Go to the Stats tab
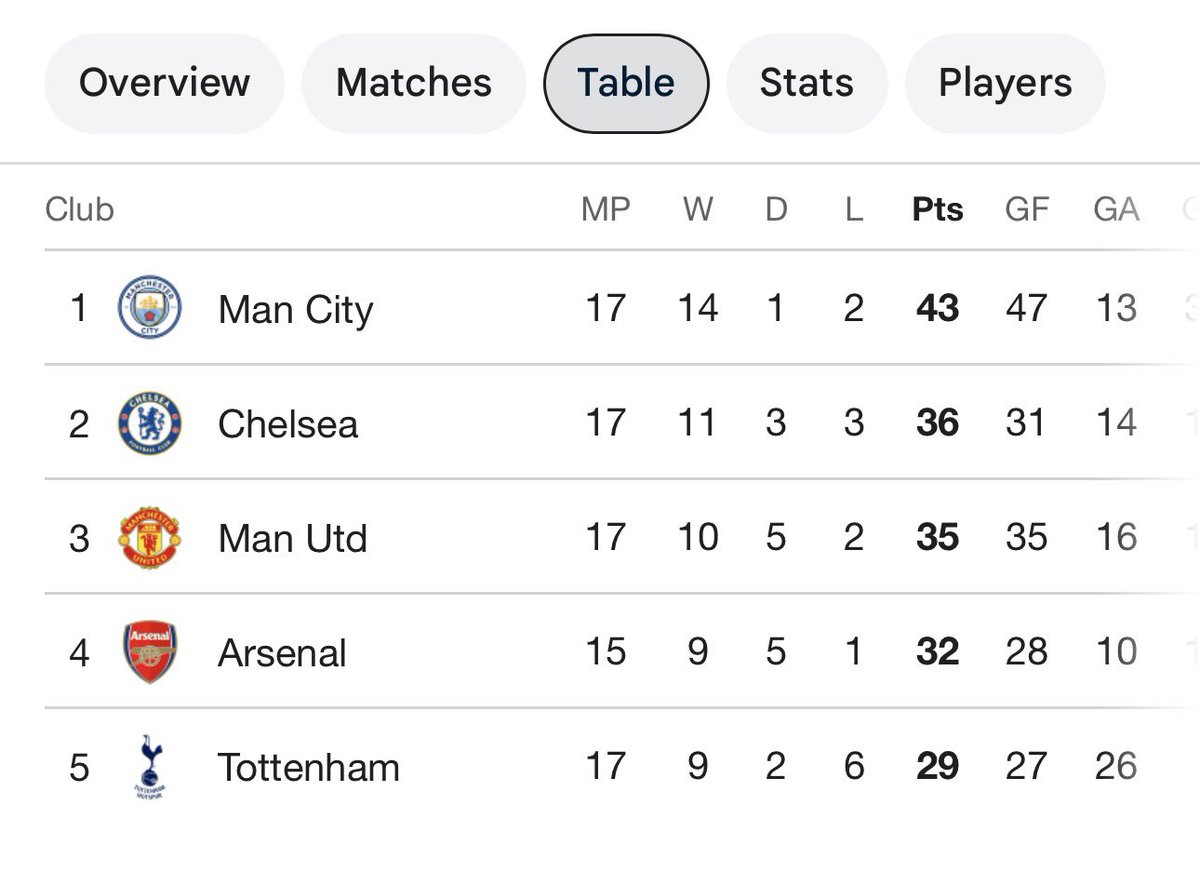Screen dimensions: 1200x872 click(x=806, y=83)
